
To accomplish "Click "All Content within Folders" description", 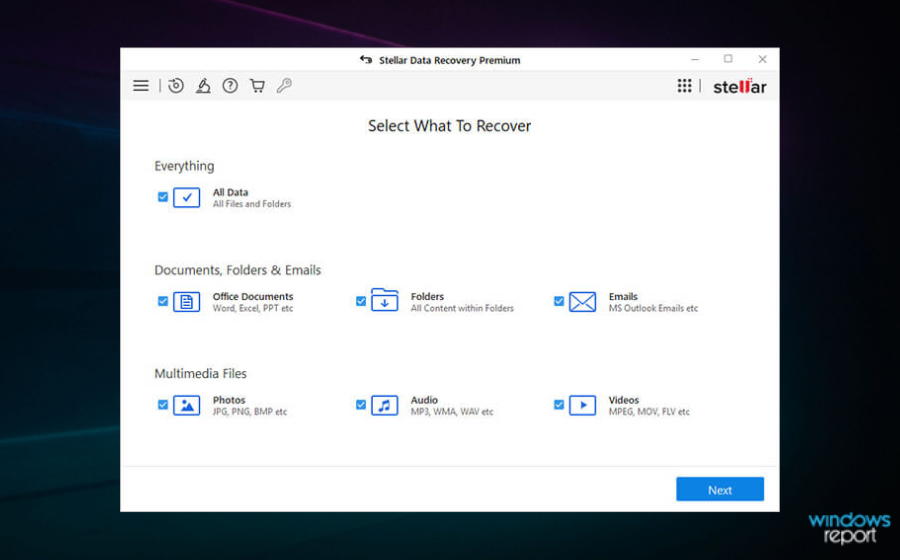I will click(462, 308).
